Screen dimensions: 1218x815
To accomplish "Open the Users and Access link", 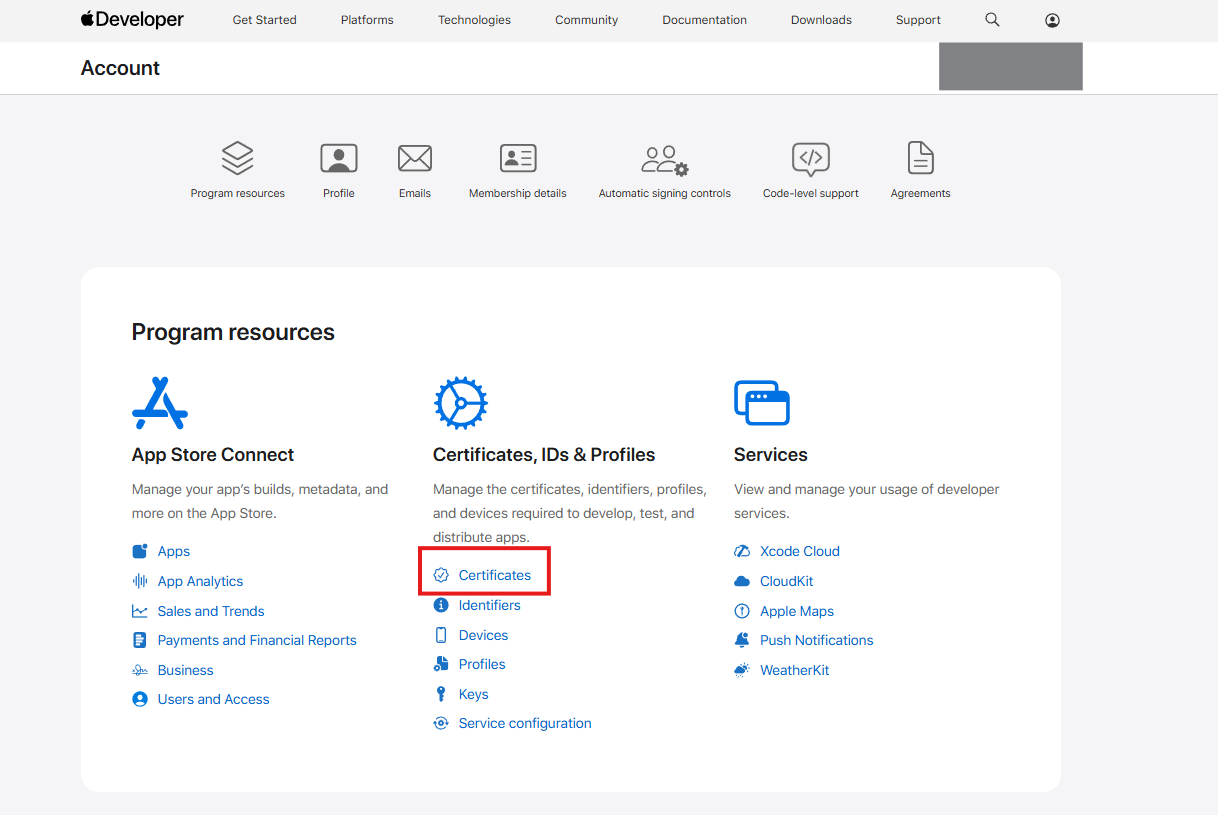I will pos(214,699).
